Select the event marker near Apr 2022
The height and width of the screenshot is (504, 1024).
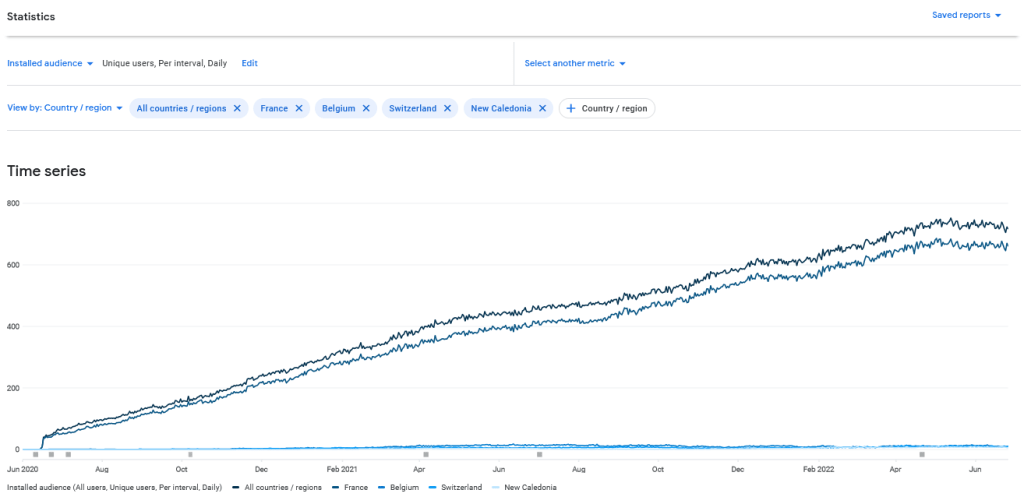click(x=922, y=455)
